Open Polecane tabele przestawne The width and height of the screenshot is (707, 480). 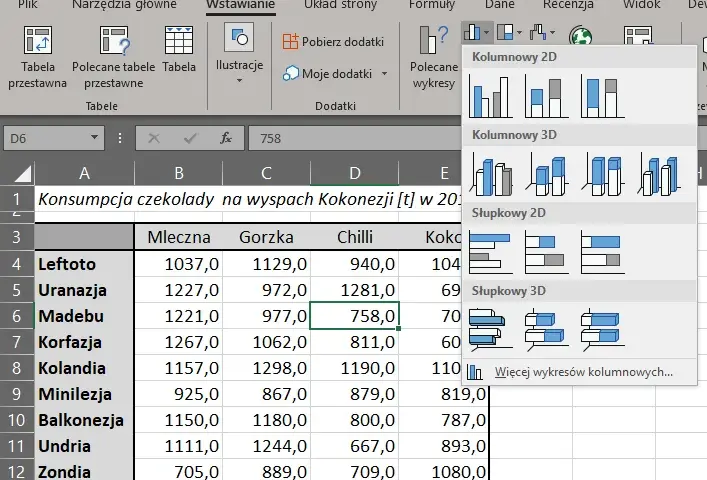(x=114, y=57)
